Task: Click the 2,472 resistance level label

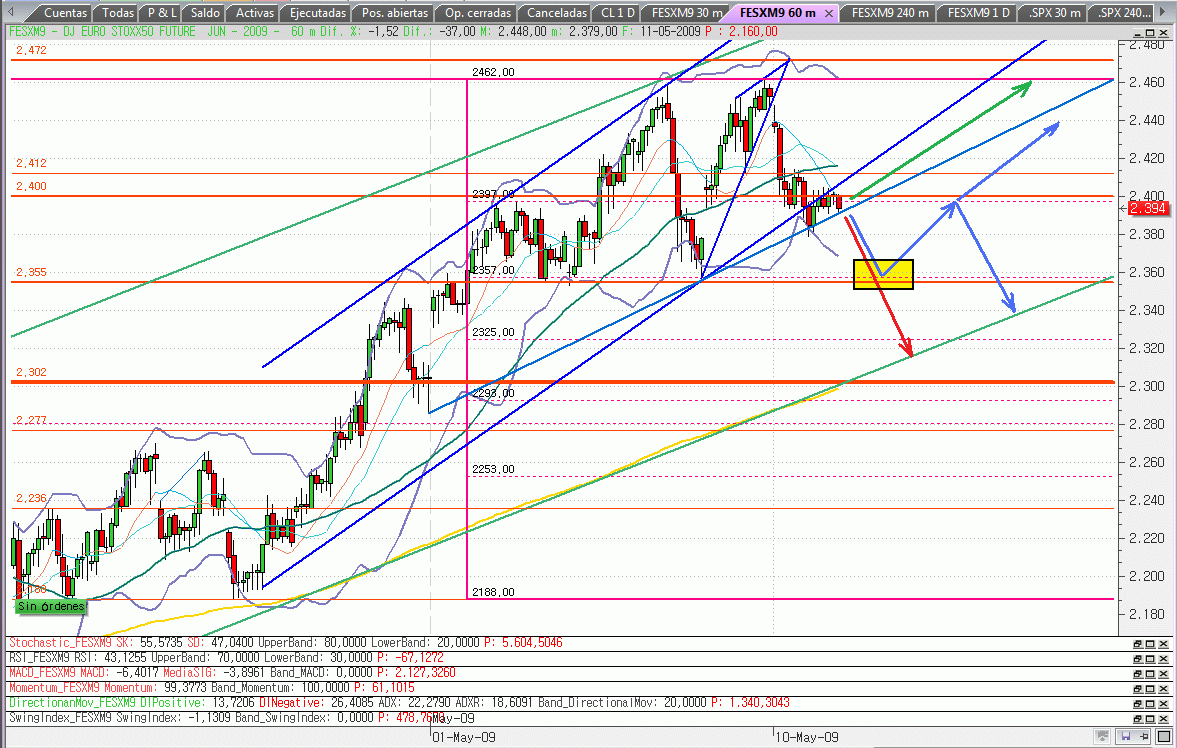Action: click(31, 50)
